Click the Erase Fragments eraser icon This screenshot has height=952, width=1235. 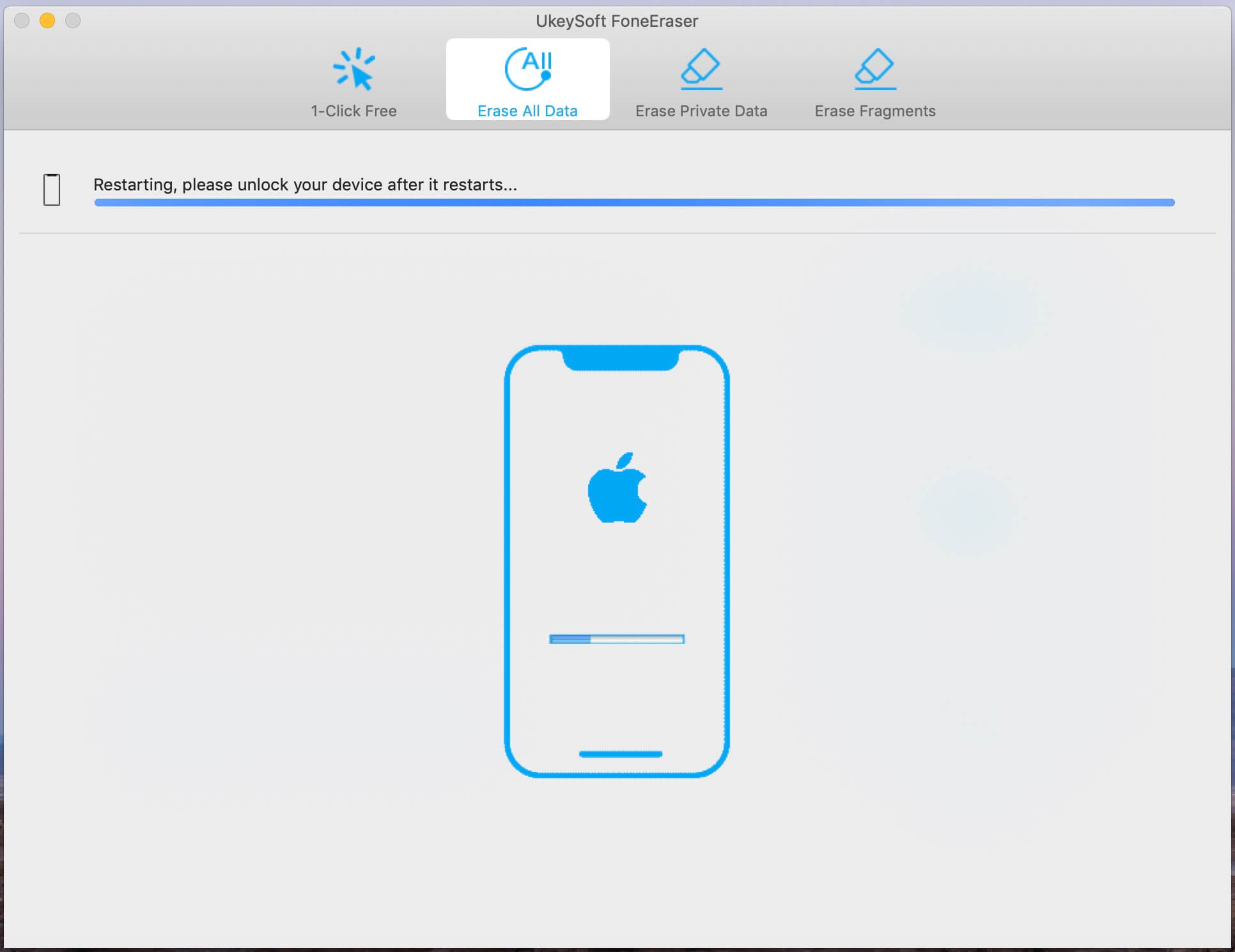point(874,68)
